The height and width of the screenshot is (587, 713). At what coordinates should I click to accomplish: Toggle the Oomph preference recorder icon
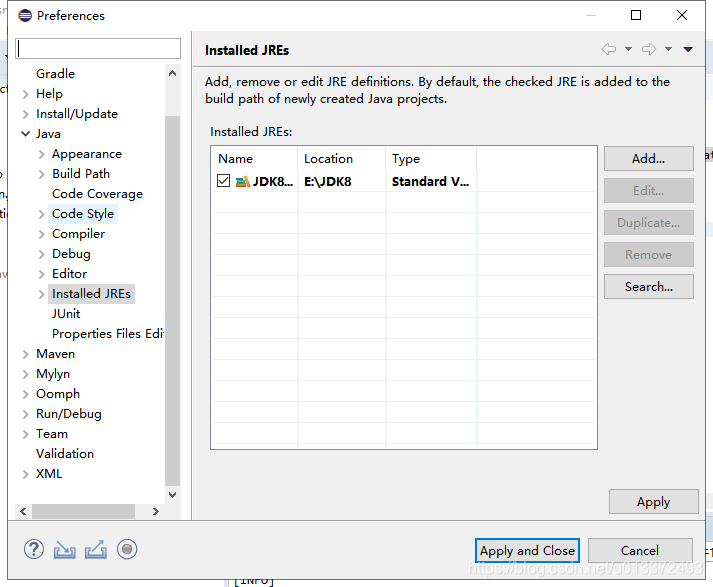point(127,549)
